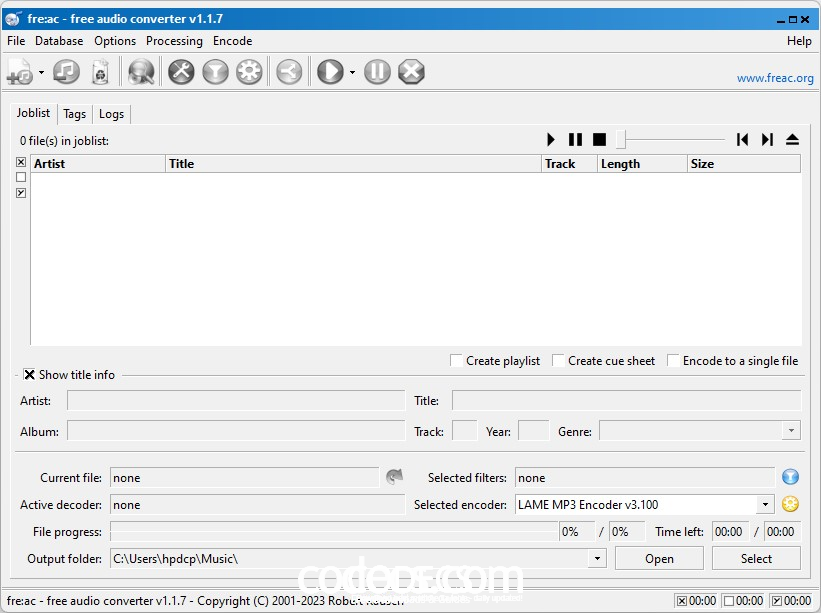Enable the Create cue sheet checkbox
Viewport: 821px width, 613px height.
click(558, 361)
